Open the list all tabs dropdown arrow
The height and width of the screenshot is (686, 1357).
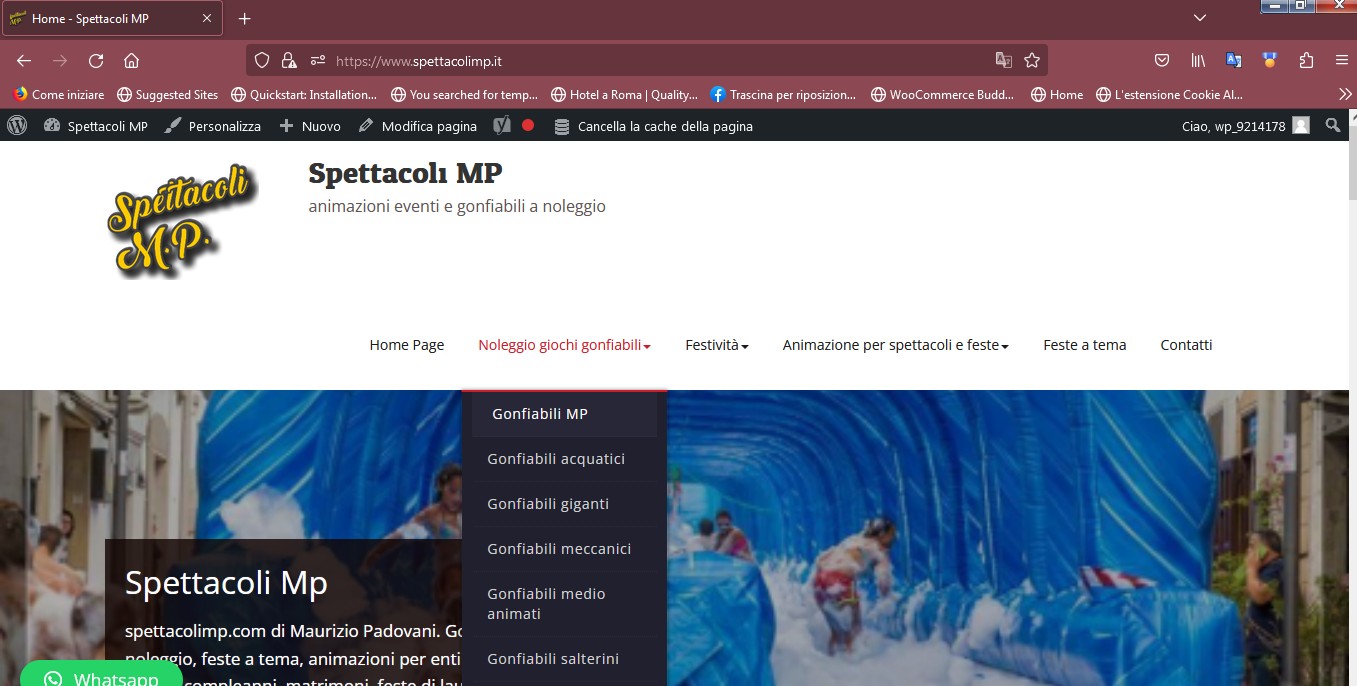[x=1200, y=18]
